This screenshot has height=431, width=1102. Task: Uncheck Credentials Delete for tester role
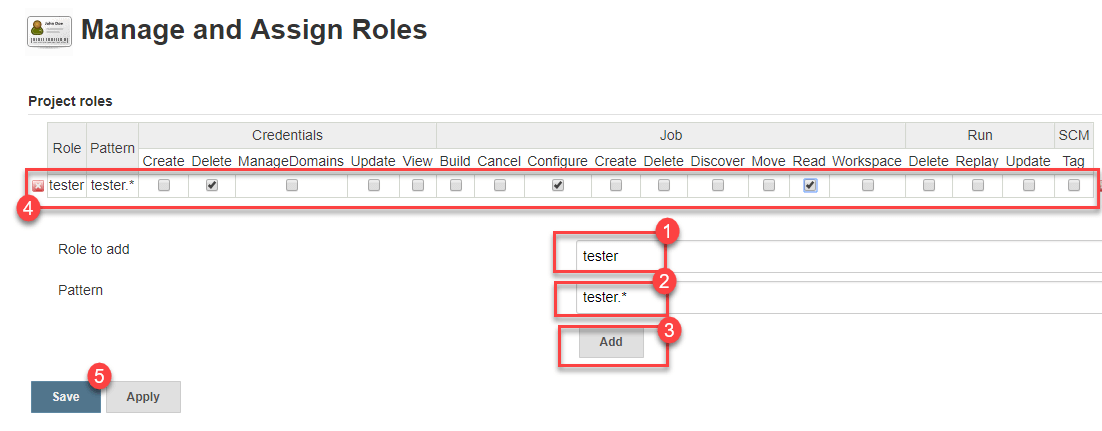pos(212,185)
